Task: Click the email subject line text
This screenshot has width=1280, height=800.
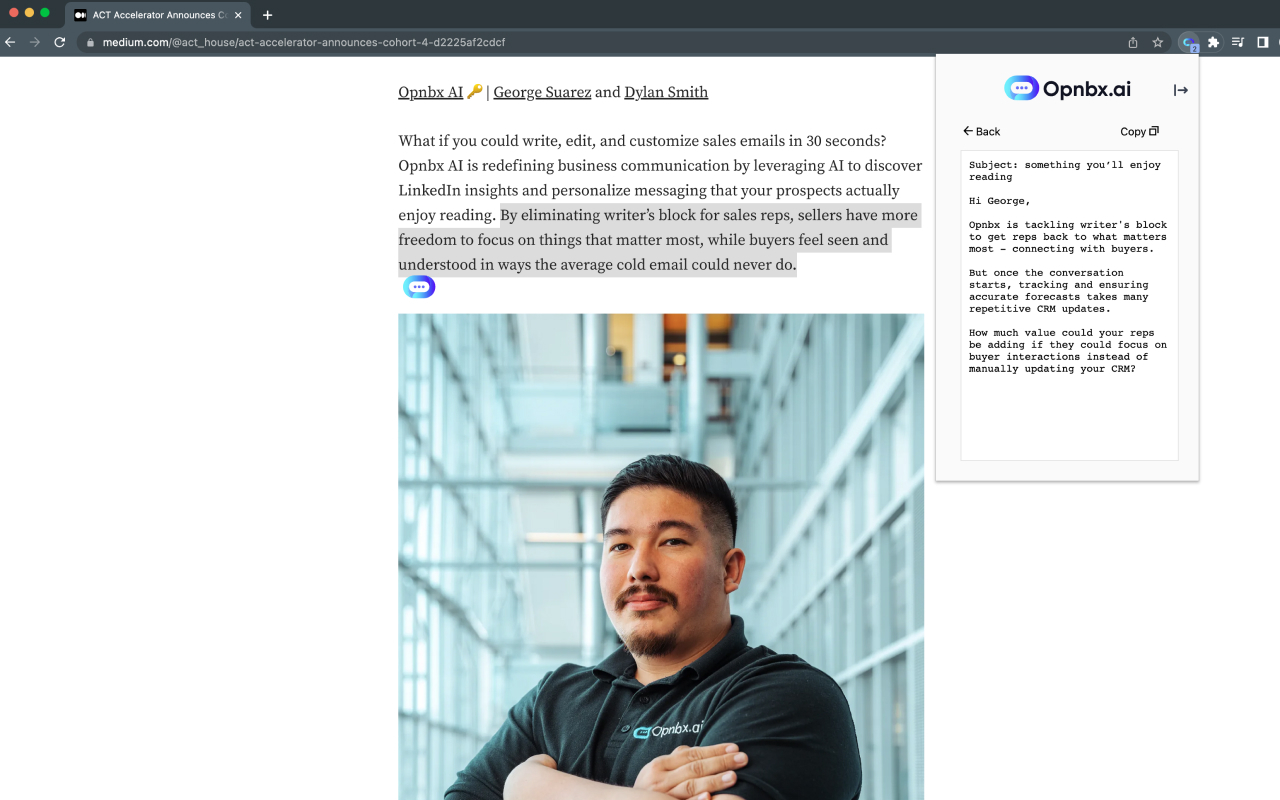Action: coord(1065,171)
